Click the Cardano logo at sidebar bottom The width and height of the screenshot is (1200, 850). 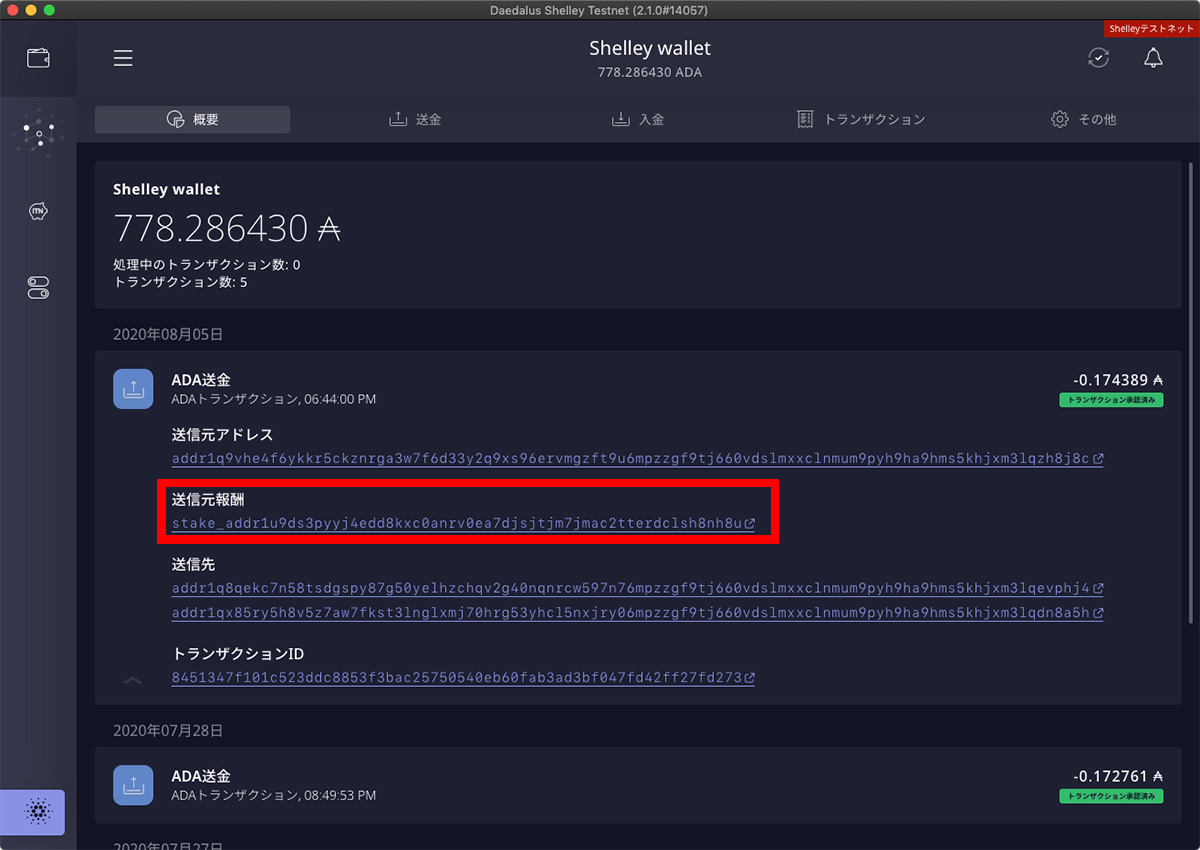(x=38, y=812)
